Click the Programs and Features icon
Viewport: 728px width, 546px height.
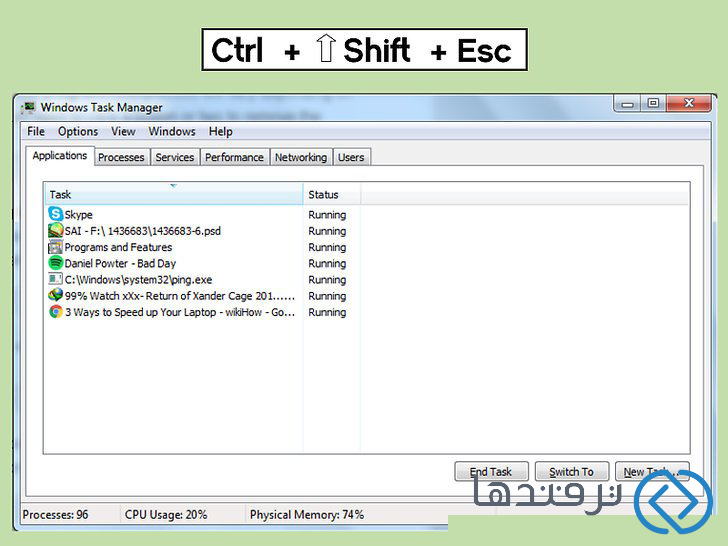(56, 247)
